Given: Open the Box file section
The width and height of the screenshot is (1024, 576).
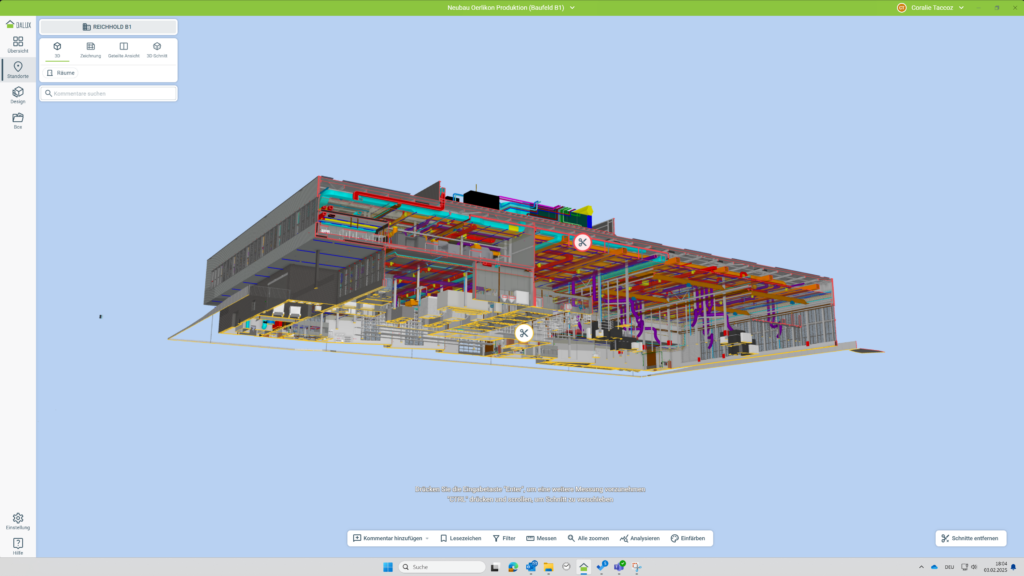Looking at the screenshot, I should click(18, 120).
